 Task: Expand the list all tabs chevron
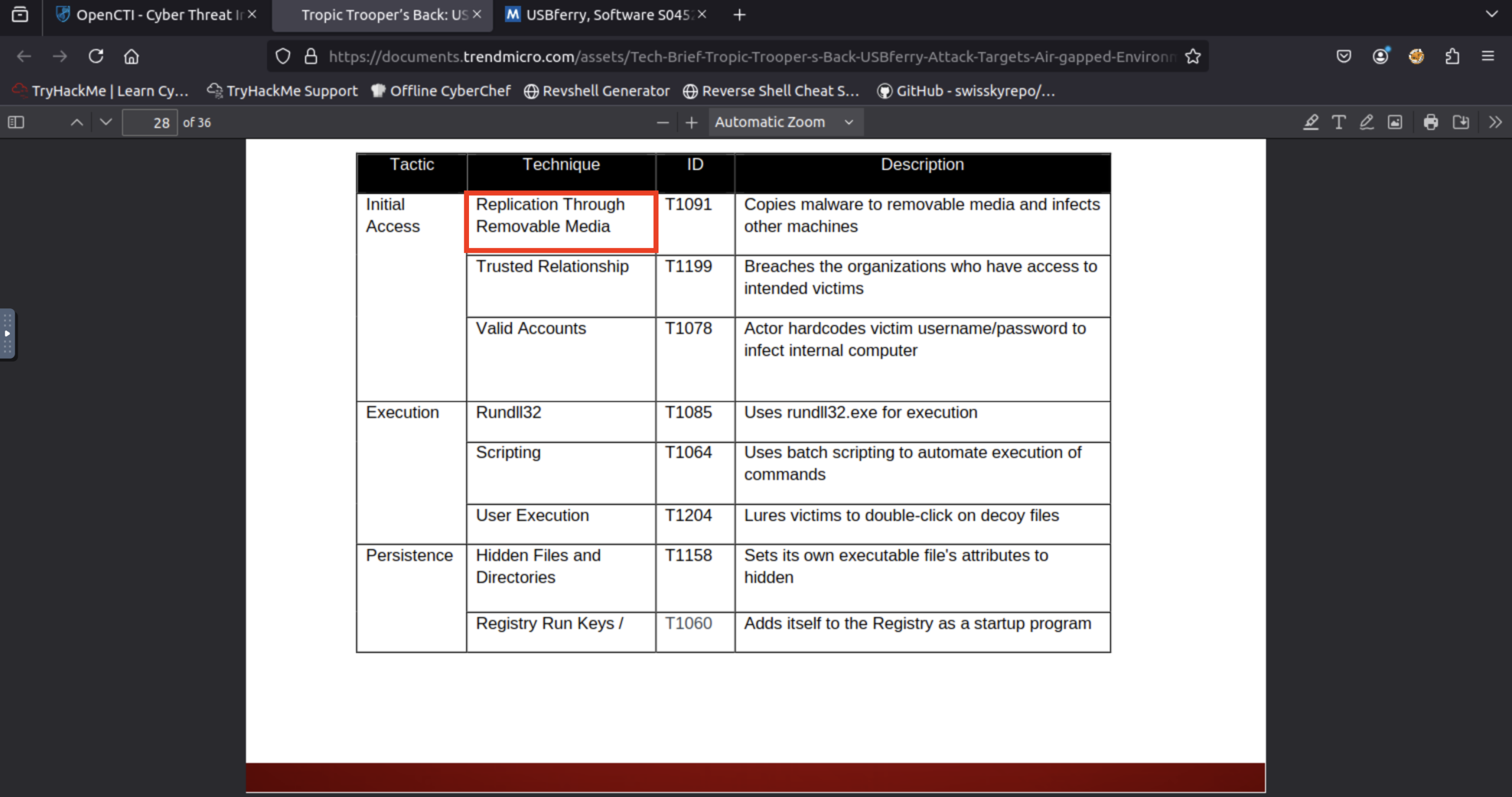point(1491,14)
